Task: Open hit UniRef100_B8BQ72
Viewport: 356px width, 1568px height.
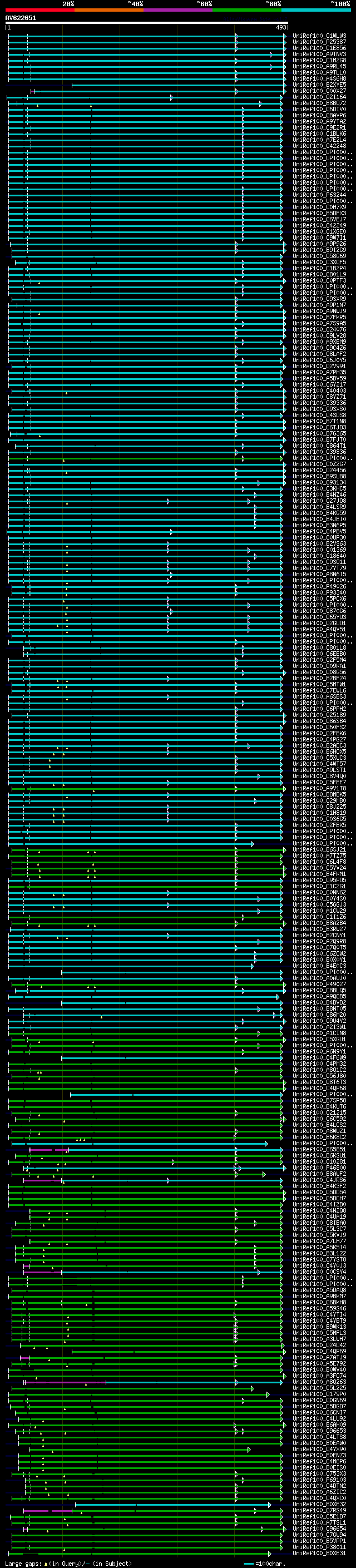Action: coord(319,103)
